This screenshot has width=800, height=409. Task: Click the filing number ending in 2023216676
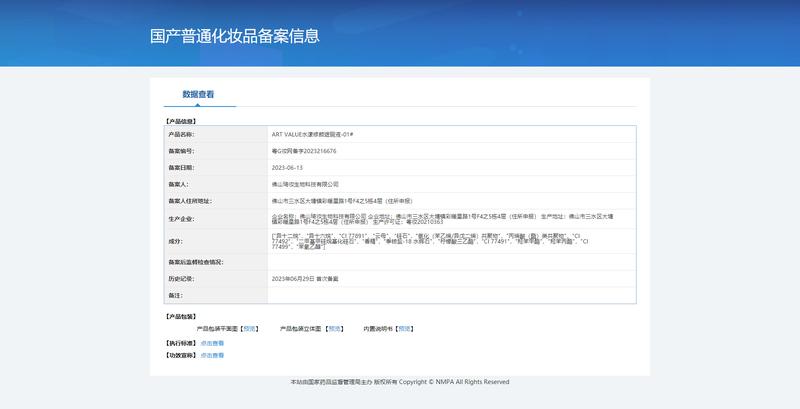(304, 151)
